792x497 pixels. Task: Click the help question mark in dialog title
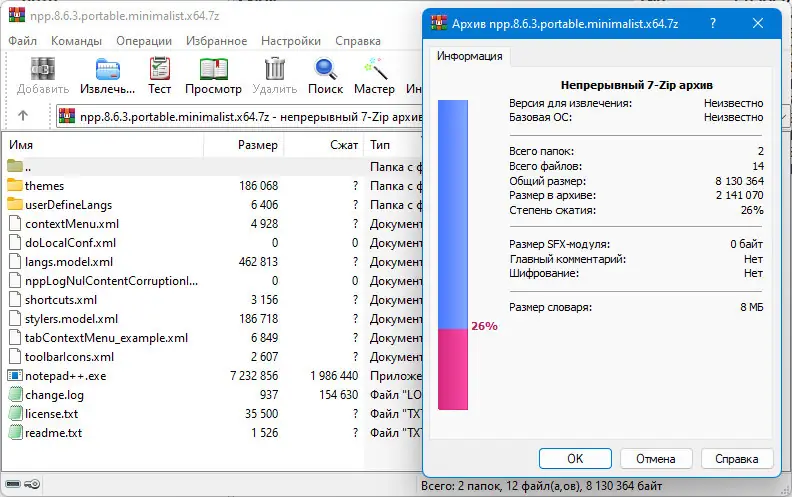713,23
